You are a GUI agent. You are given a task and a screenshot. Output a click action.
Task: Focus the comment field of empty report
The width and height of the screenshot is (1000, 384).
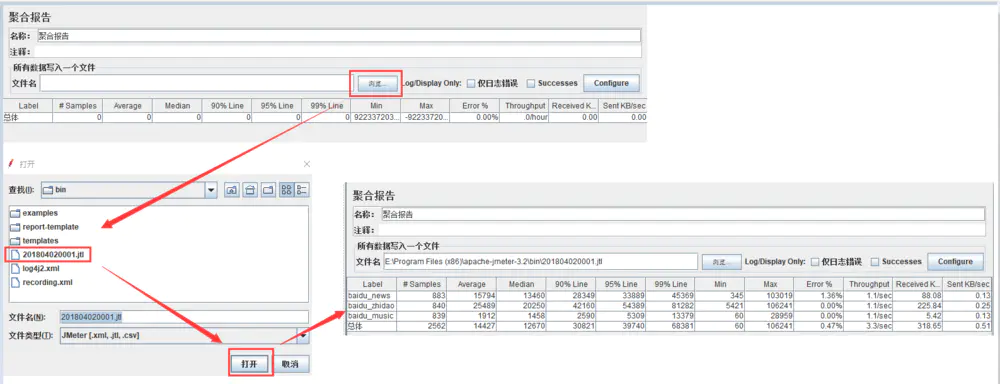(337, 51)
